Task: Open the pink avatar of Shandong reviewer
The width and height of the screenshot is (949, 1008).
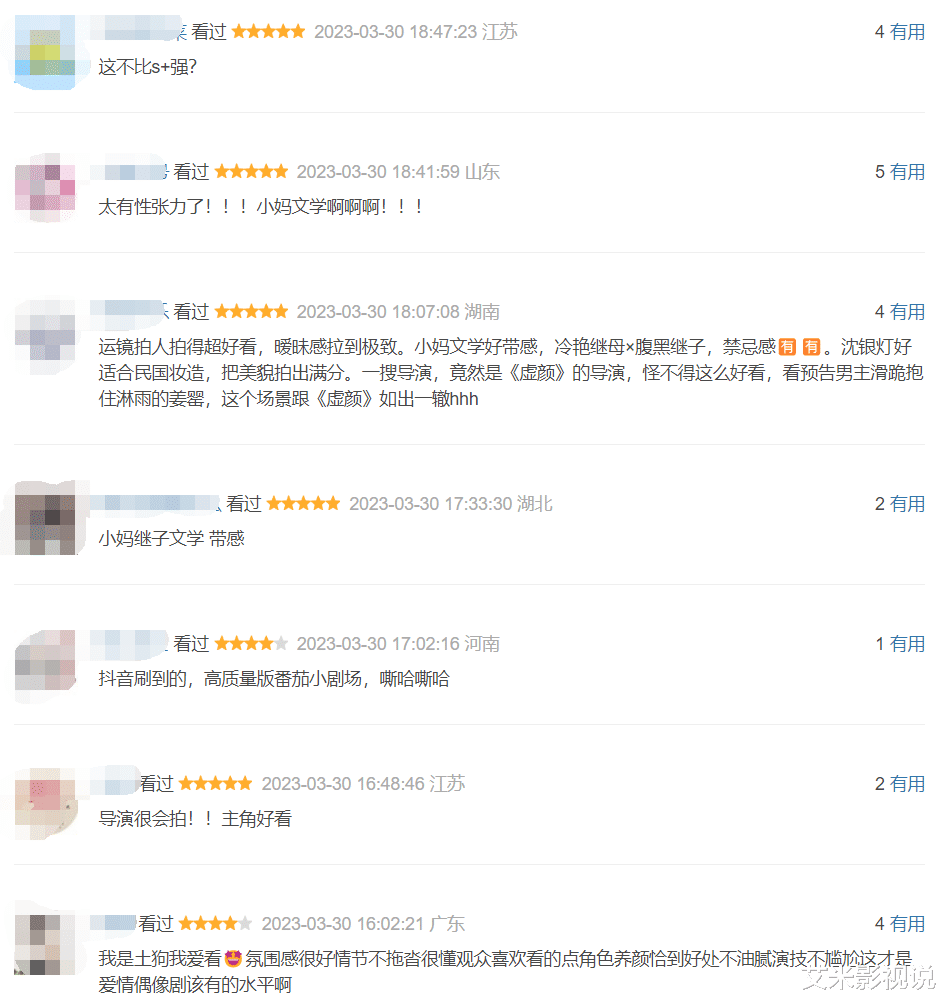Action: [x=45, y=188]
